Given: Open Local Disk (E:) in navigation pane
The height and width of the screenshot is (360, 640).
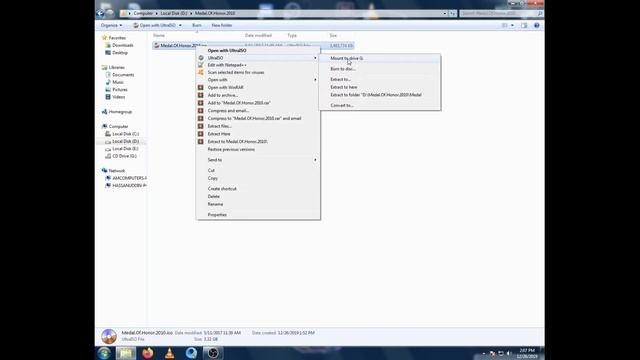Looking at the screenshot, I should click(125, 149).
